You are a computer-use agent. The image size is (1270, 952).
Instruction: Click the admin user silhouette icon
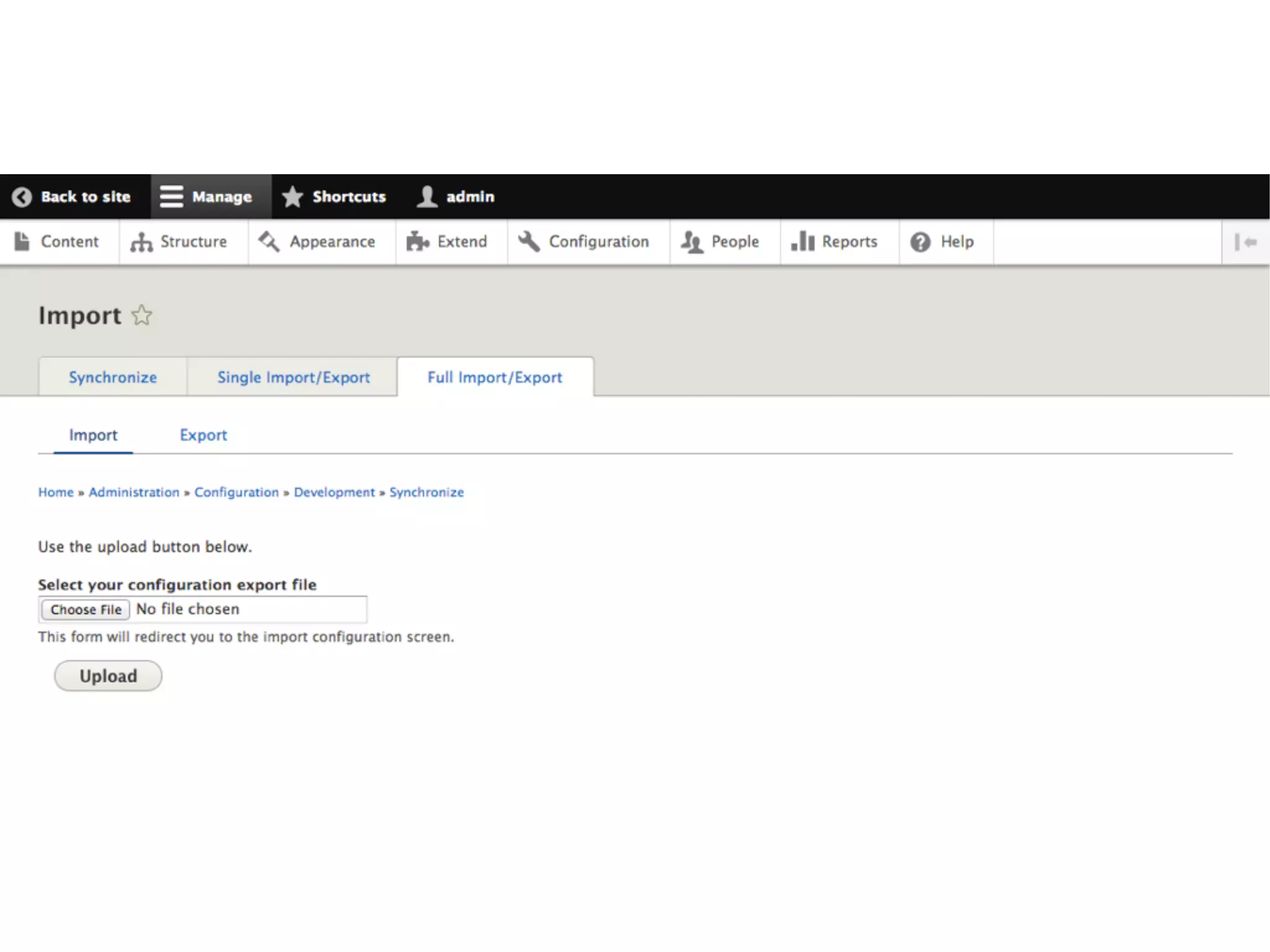tap(427, 196)
